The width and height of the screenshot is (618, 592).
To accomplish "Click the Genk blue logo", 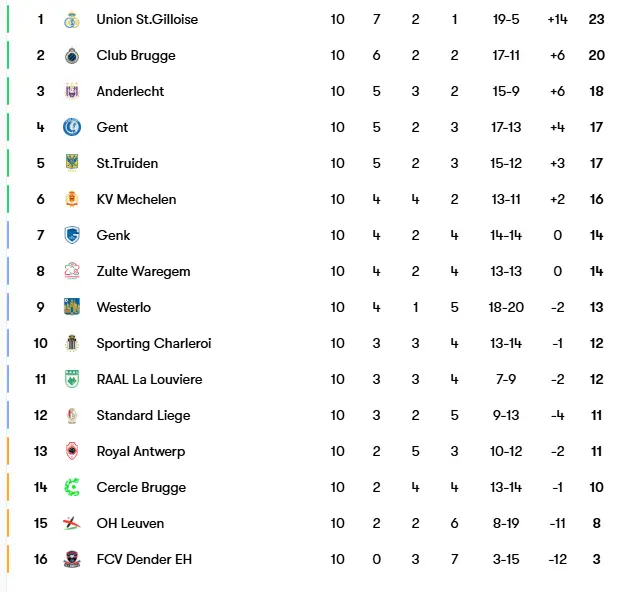I will 71,236.
